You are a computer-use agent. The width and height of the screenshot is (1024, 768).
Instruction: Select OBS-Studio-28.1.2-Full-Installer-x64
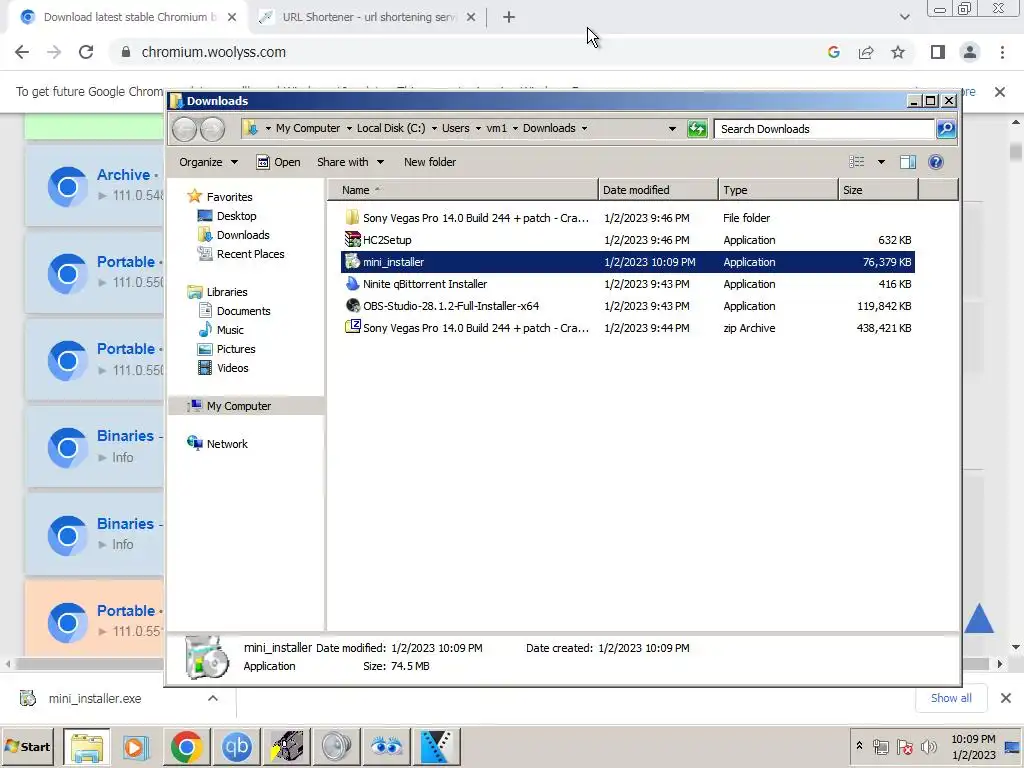628,306
